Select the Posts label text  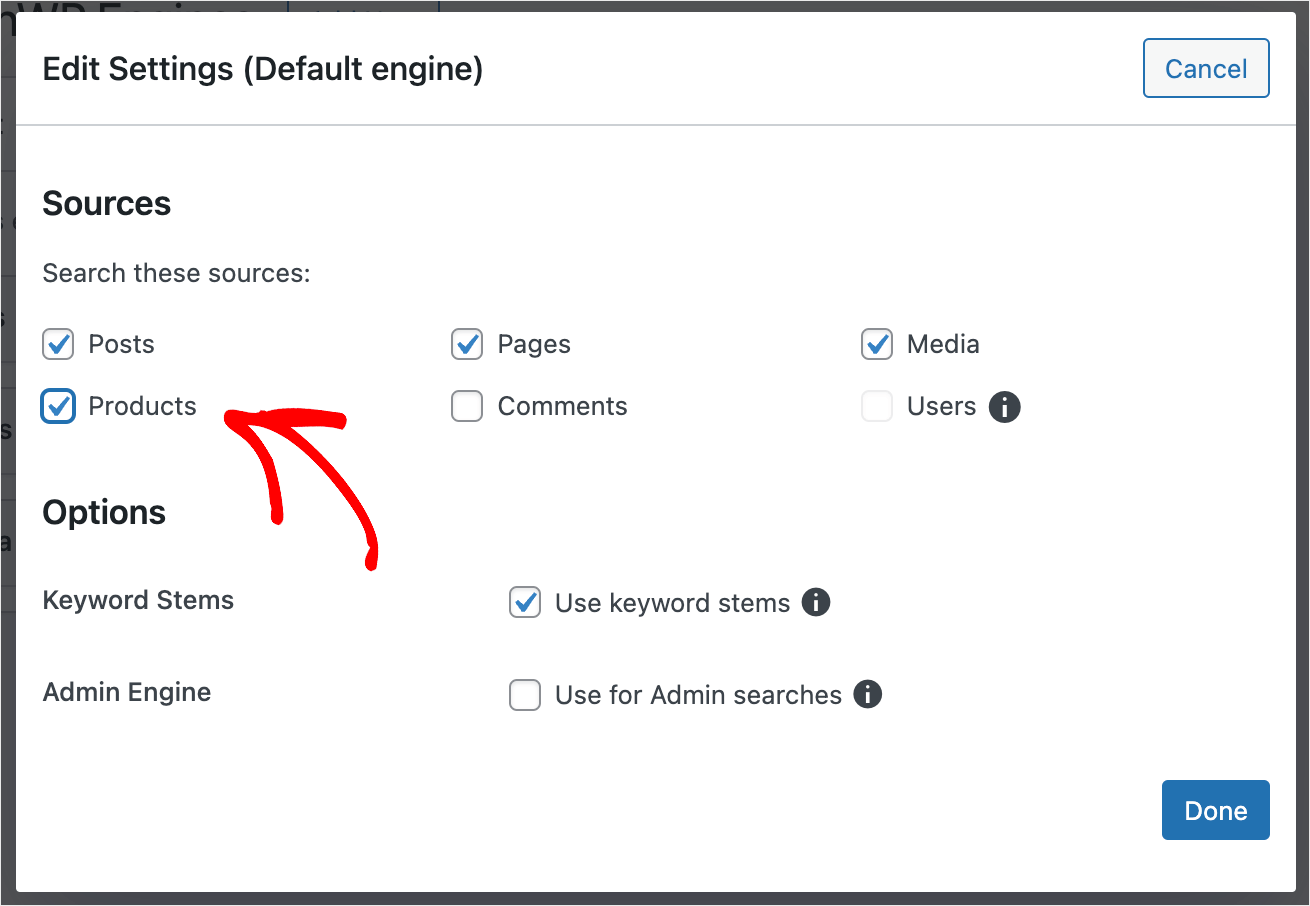pos(122,345)
